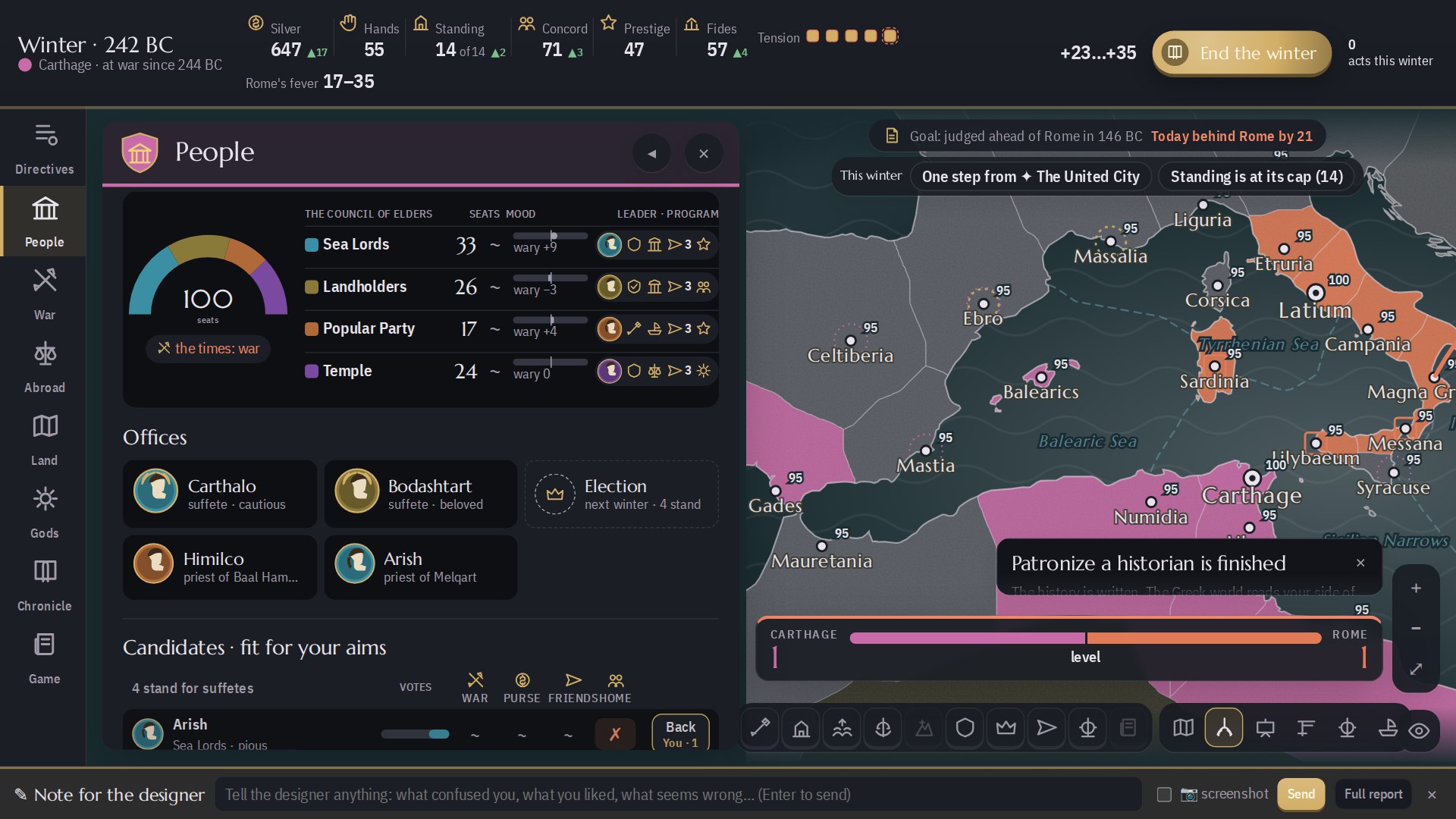This screenshot has width=1456, height=819.
Task: Send the designer note
Action: (x=1301, y=794)
